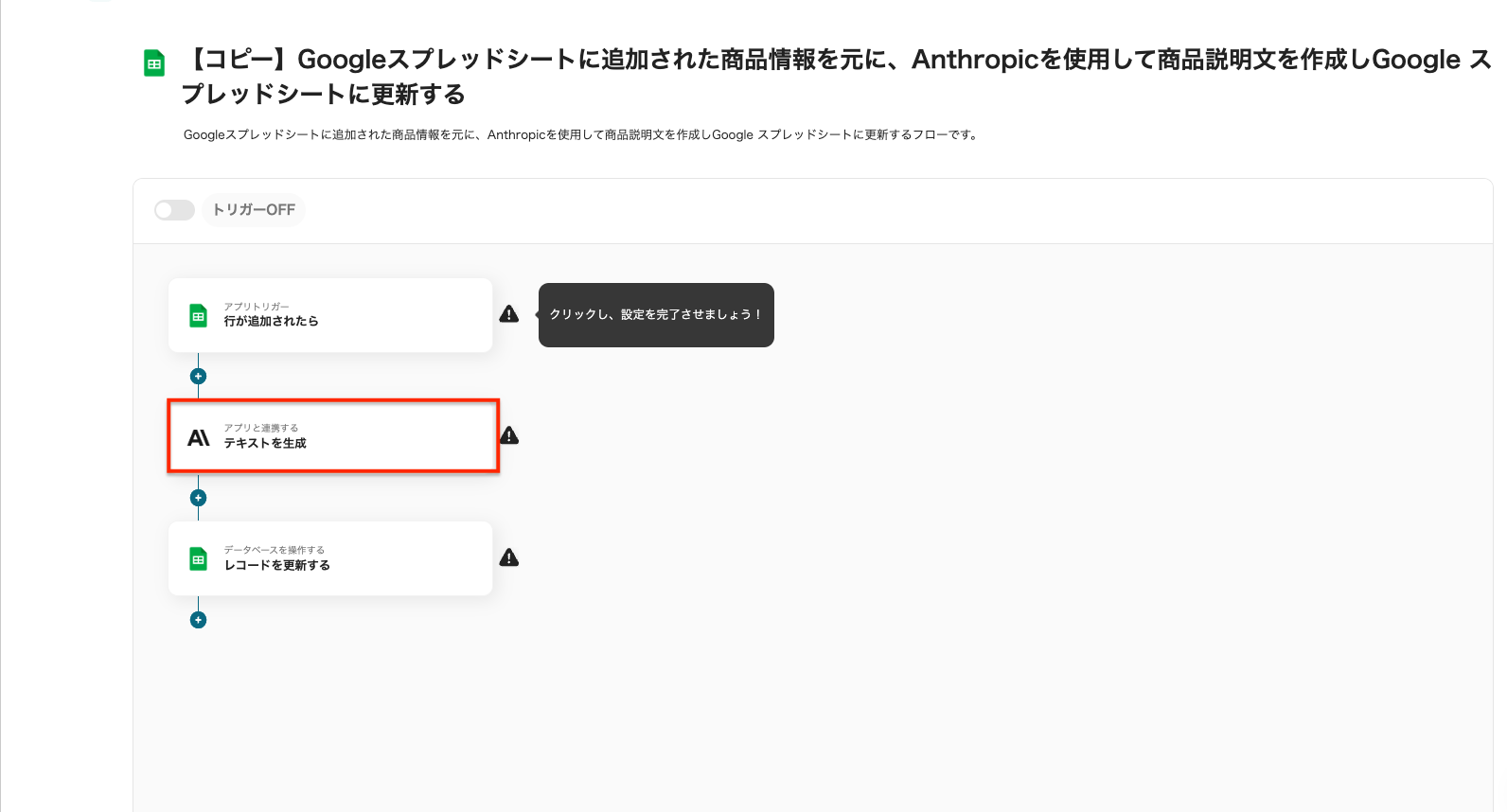Click the flow description text under the title

[580, 135]
